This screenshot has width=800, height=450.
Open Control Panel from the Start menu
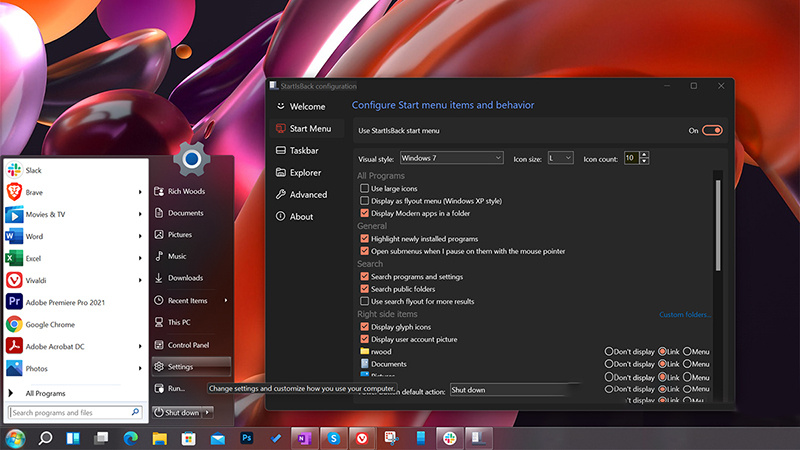click(191, 345)
